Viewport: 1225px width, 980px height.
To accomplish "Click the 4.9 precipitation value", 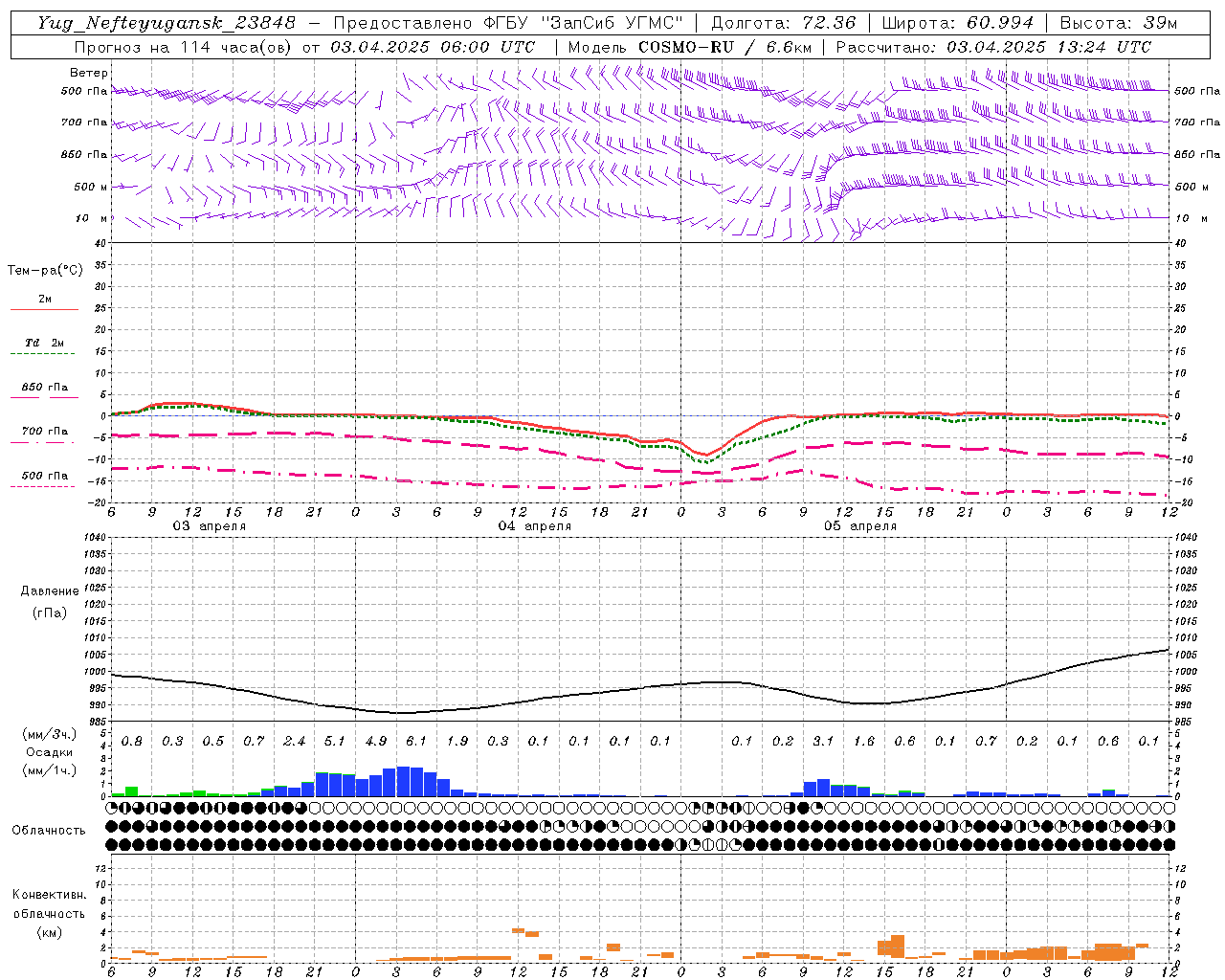I will [x=376, y=741].
